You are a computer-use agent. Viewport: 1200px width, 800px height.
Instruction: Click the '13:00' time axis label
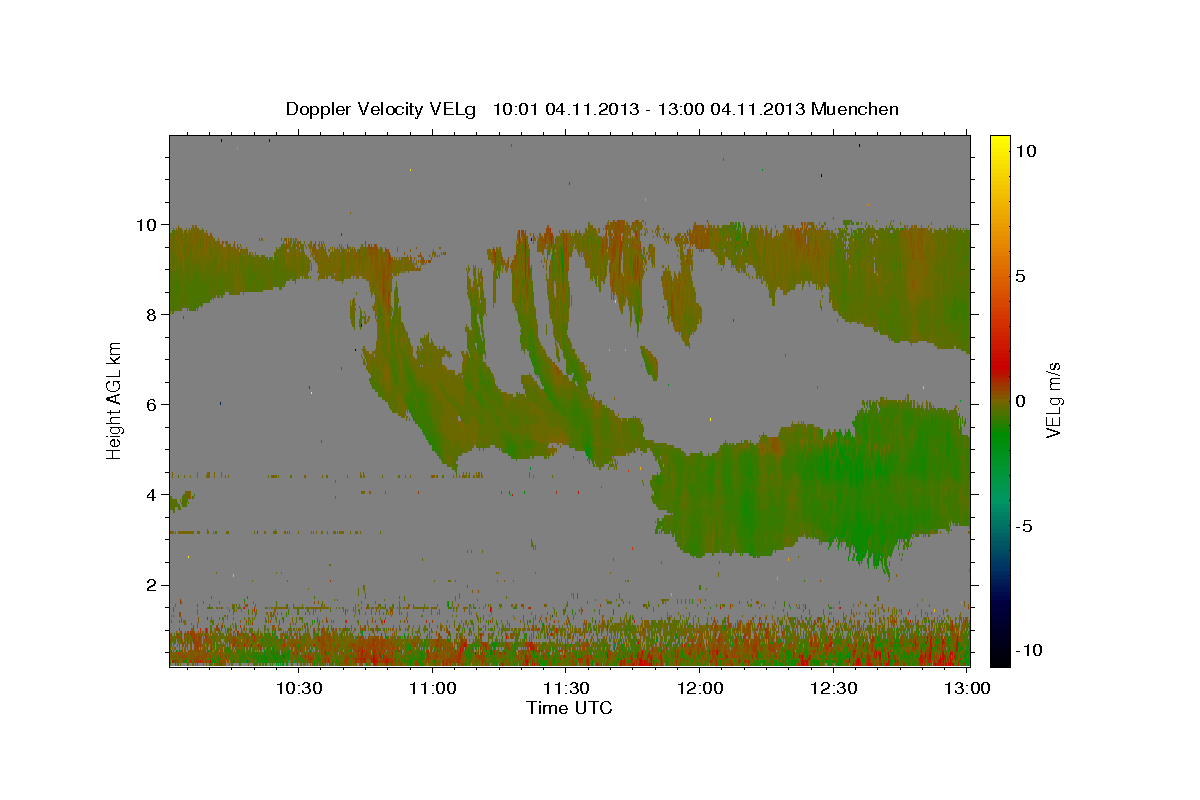click(x=967, y=688)
